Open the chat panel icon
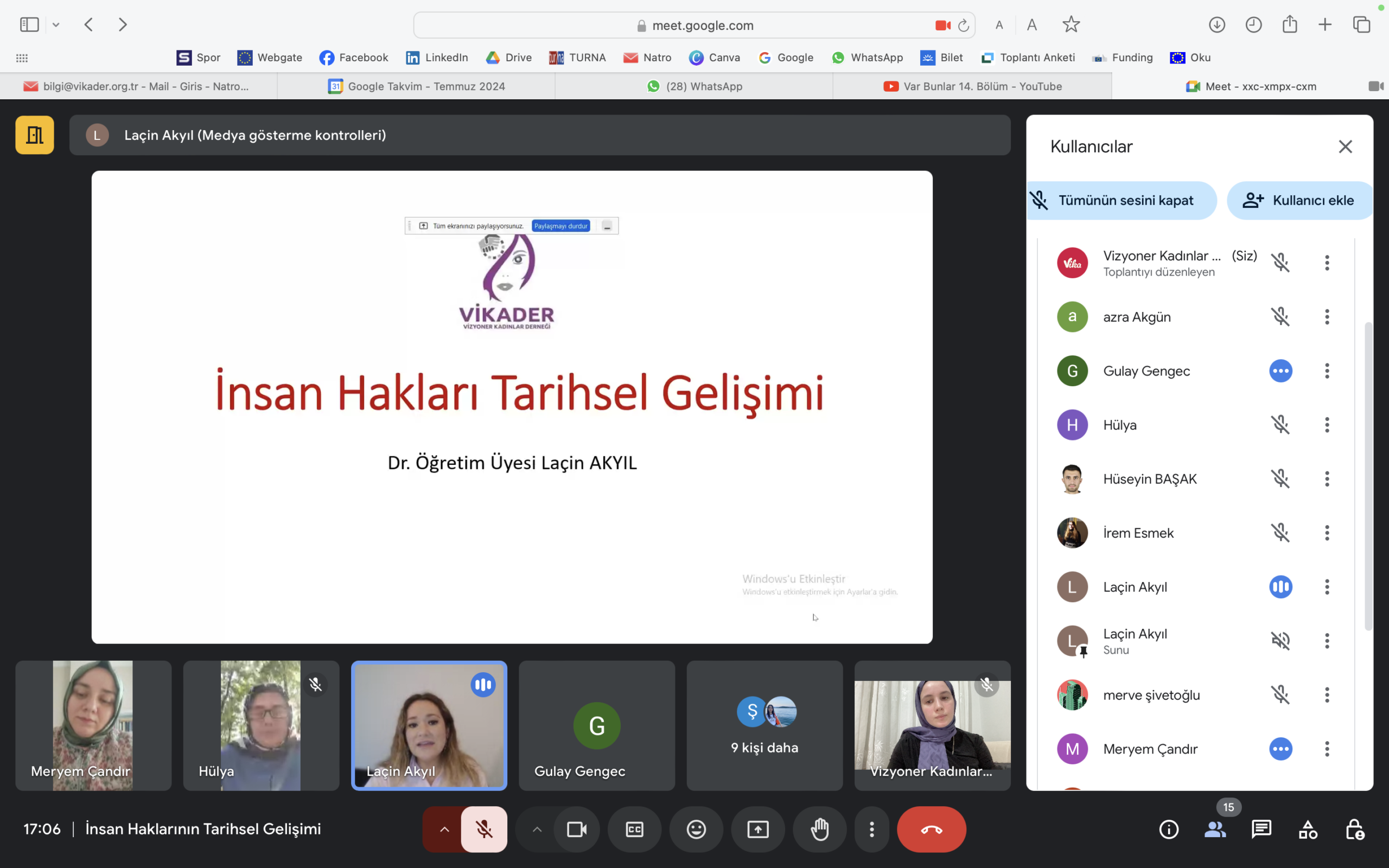The height and width of the screenshot is (868, 1389). [1261, 829]
